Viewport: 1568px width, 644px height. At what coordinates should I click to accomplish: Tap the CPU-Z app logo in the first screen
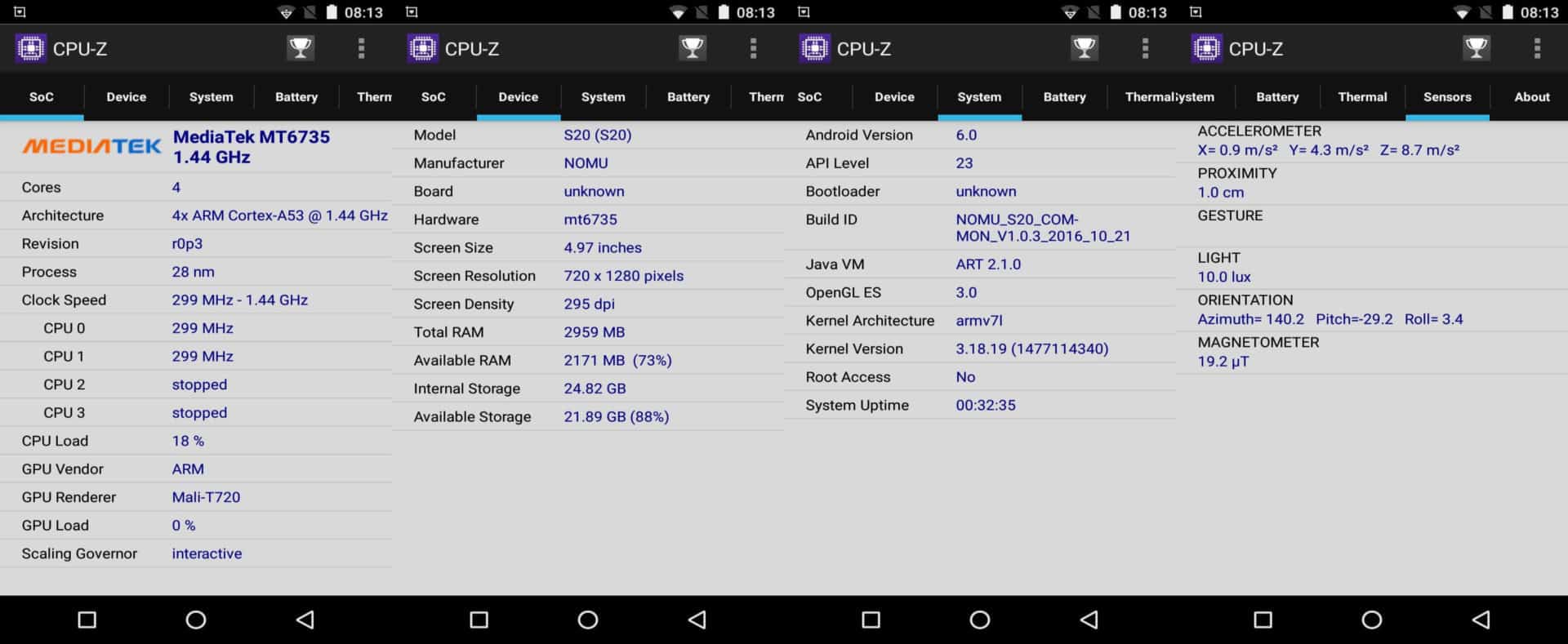pyautogui.click(x=30, y=48)
